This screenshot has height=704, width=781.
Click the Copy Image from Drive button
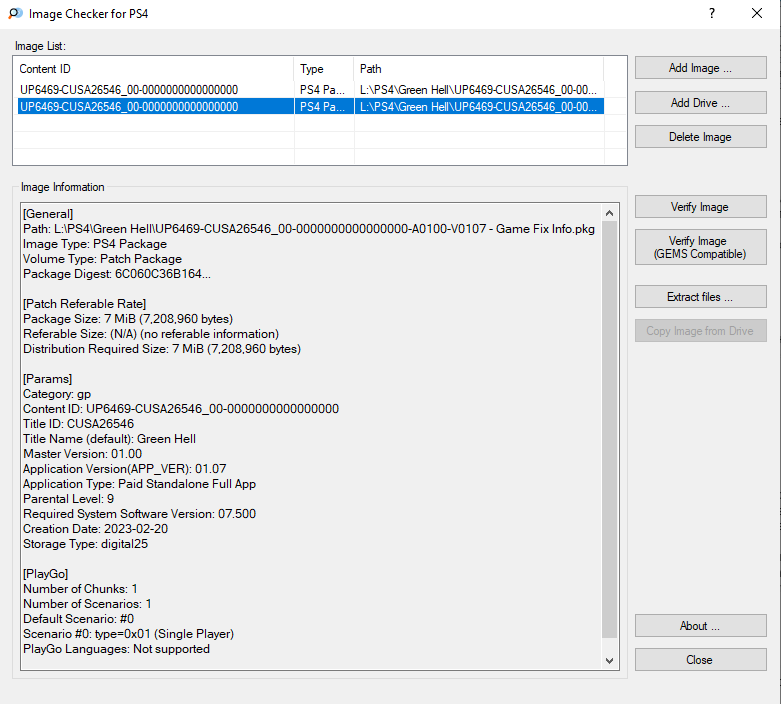point(700,331)
